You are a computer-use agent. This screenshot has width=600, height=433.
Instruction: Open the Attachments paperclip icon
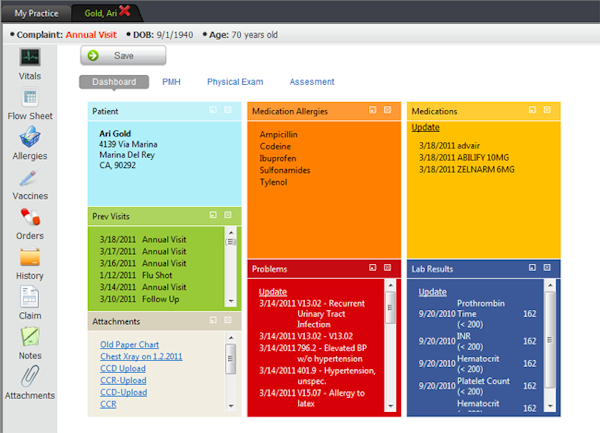30,376
